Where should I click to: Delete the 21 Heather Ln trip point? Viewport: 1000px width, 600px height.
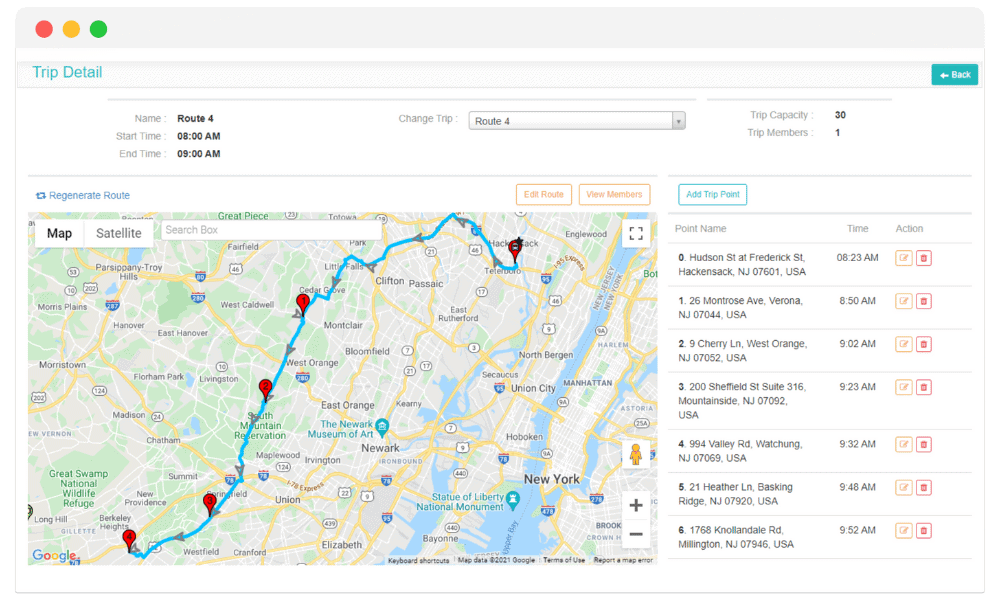pyautogui.click(x=923, y=488)
